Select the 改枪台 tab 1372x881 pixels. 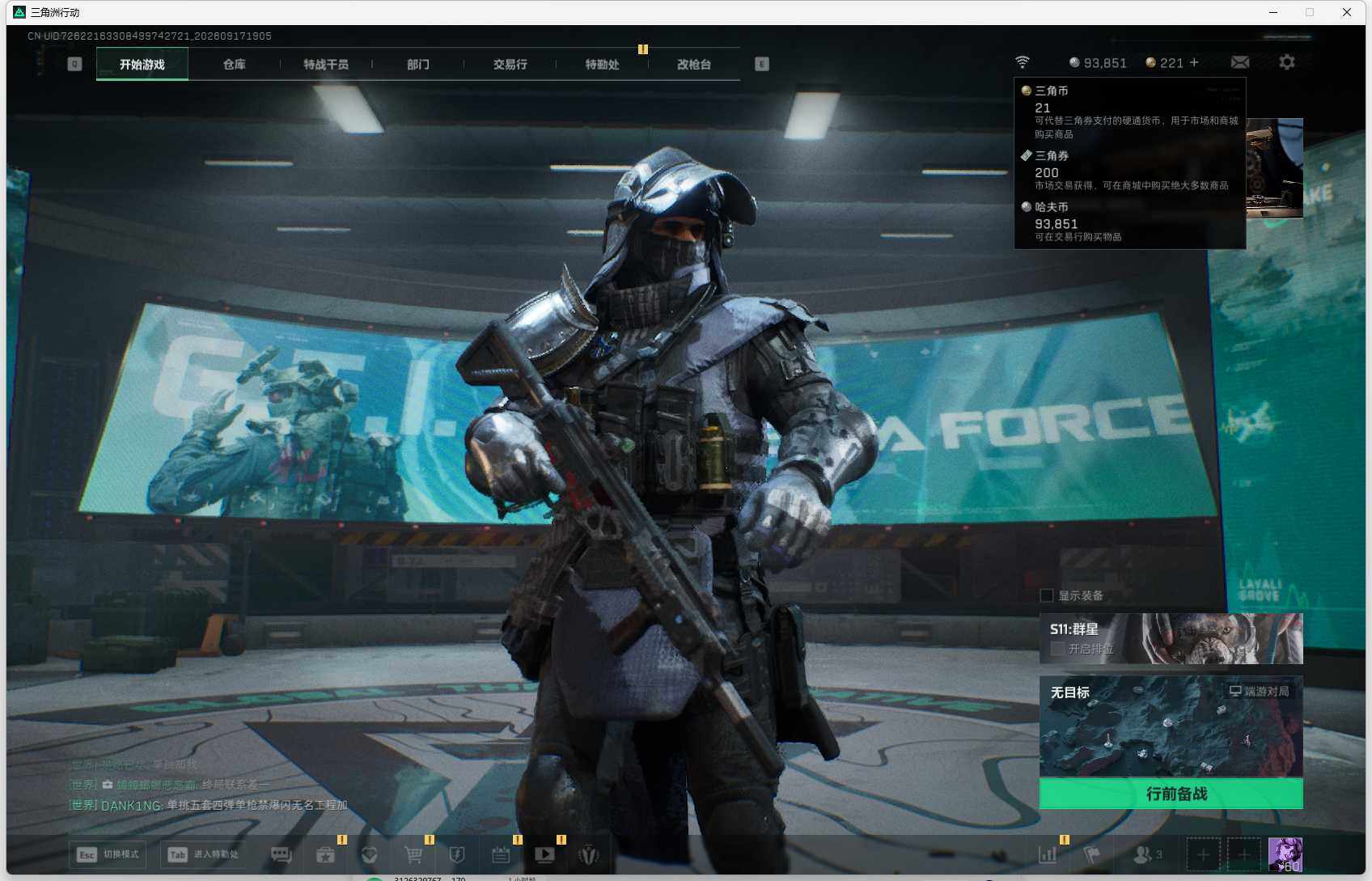pos(694,64)
